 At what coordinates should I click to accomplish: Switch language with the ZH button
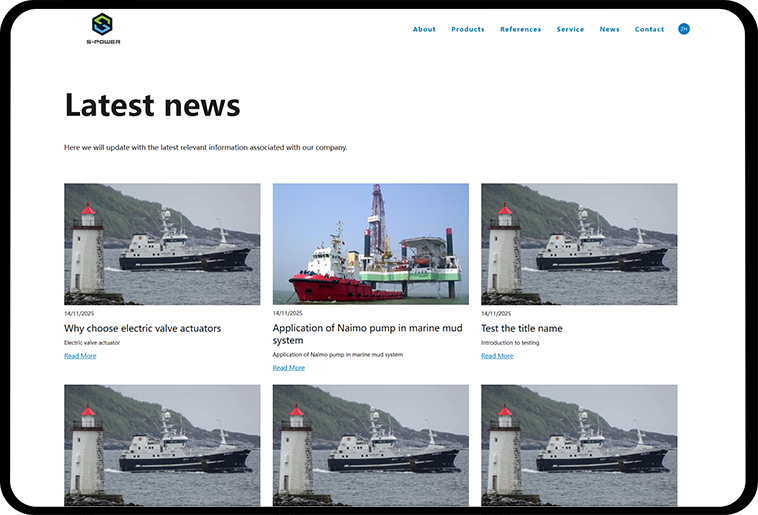[684, 29]
